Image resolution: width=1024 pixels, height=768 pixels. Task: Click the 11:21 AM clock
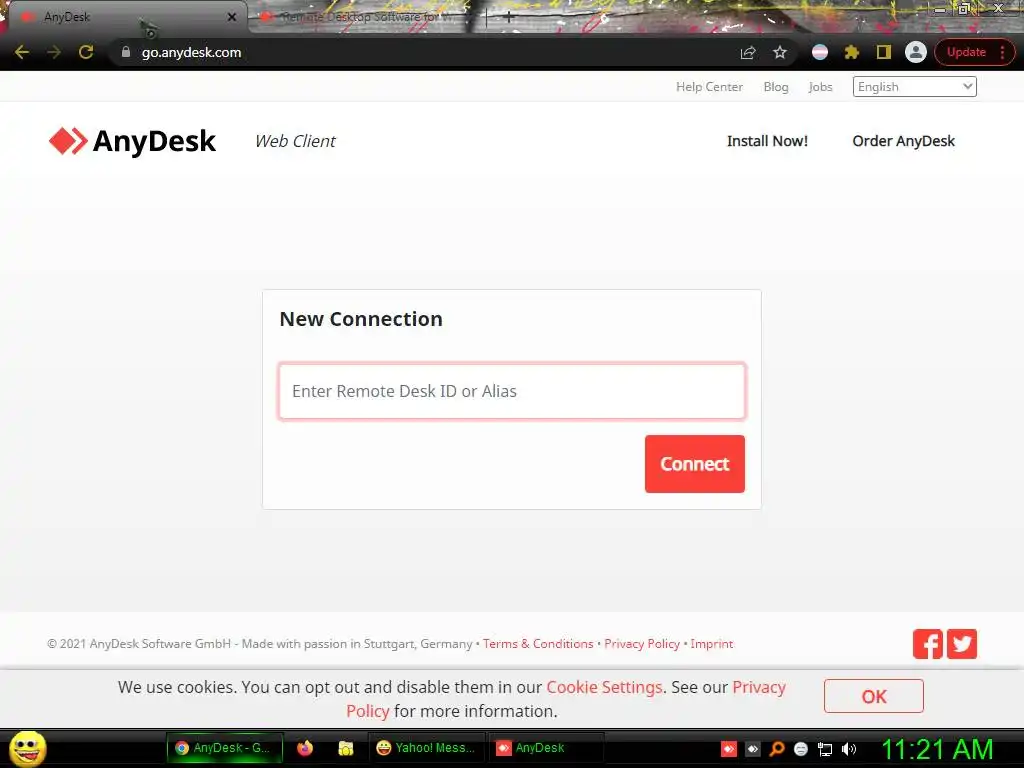click(937, 749)
